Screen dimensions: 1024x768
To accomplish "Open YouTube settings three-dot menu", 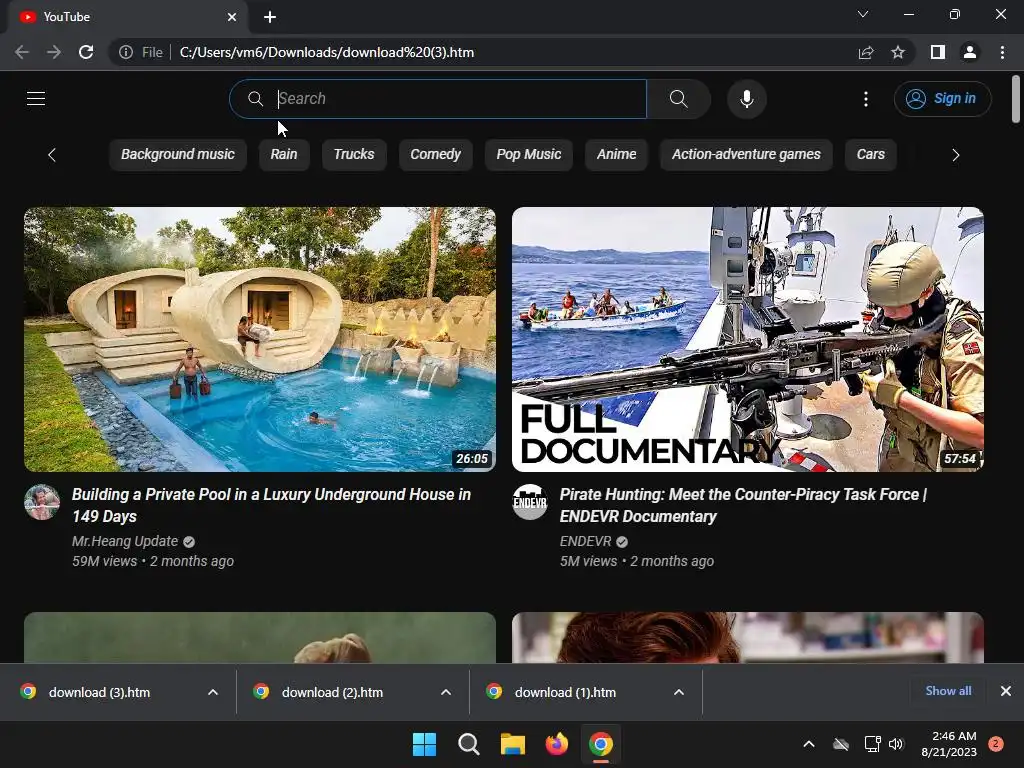I will tap(866, 99).
